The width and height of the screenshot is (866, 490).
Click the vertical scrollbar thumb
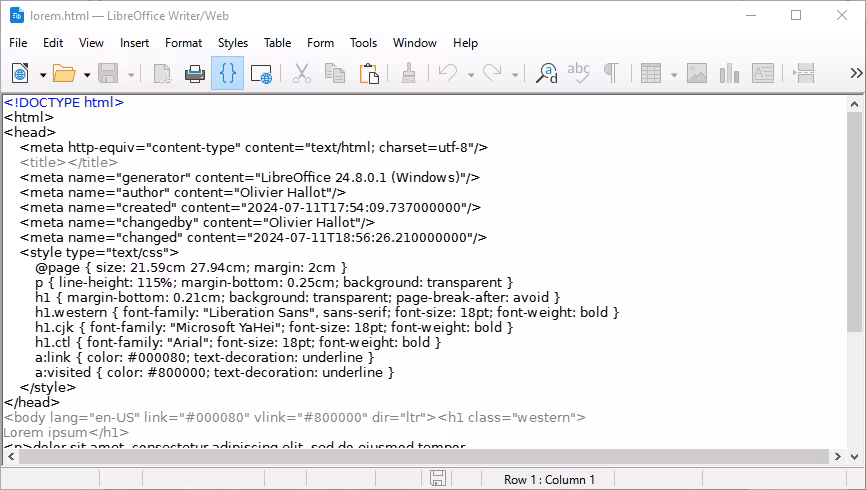pyautogui.click(x=854, y=222)
